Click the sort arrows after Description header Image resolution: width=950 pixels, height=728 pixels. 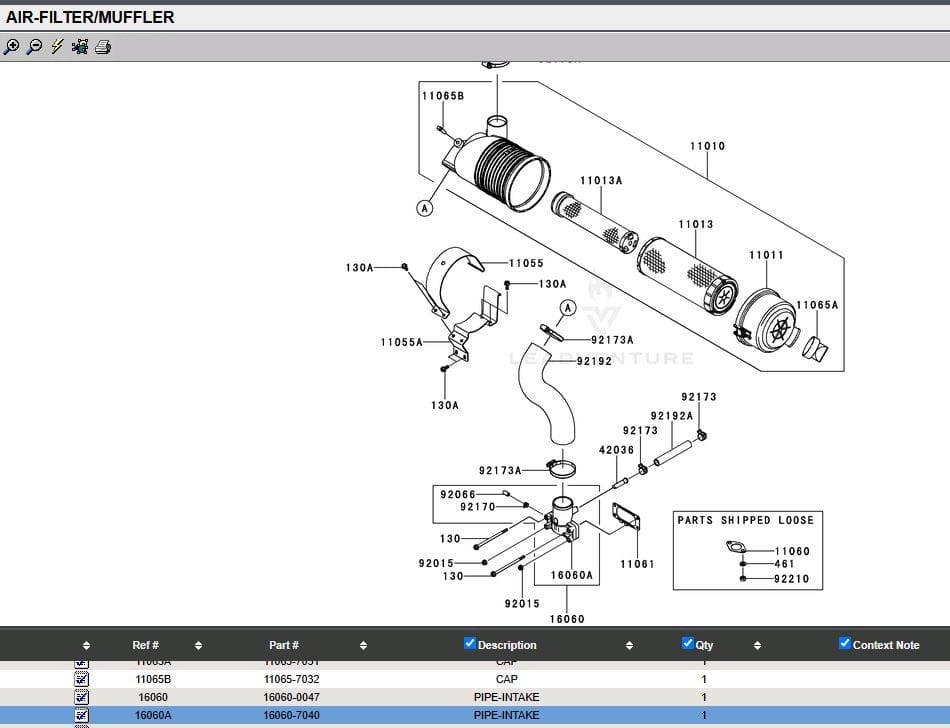(629, 646)
